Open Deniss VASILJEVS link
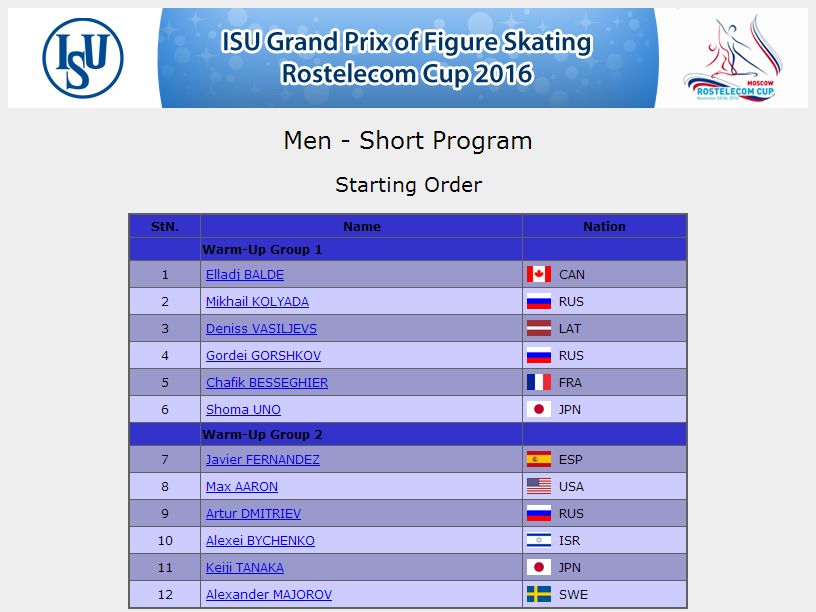The height and width of the screenshot is (612, 816). 261,329
